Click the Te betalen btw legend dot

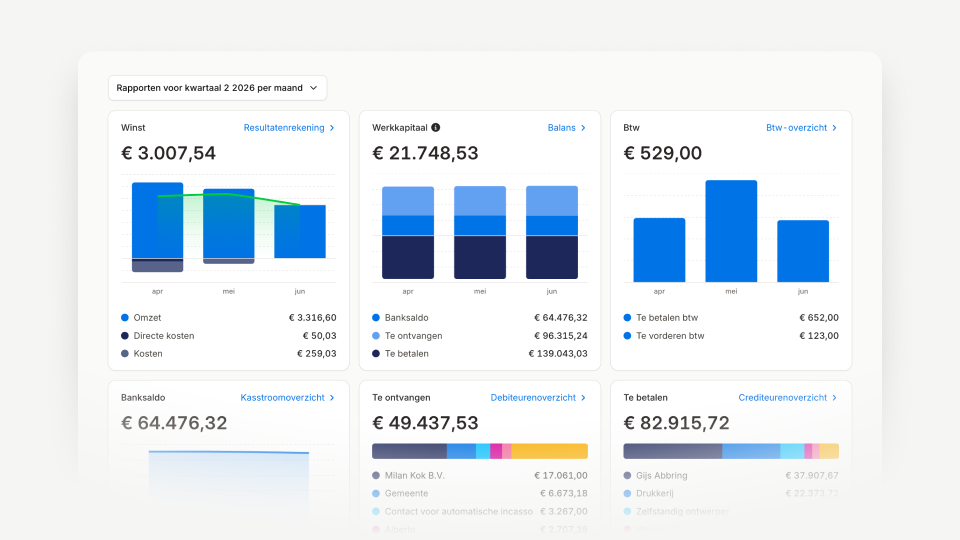point(627,318)
